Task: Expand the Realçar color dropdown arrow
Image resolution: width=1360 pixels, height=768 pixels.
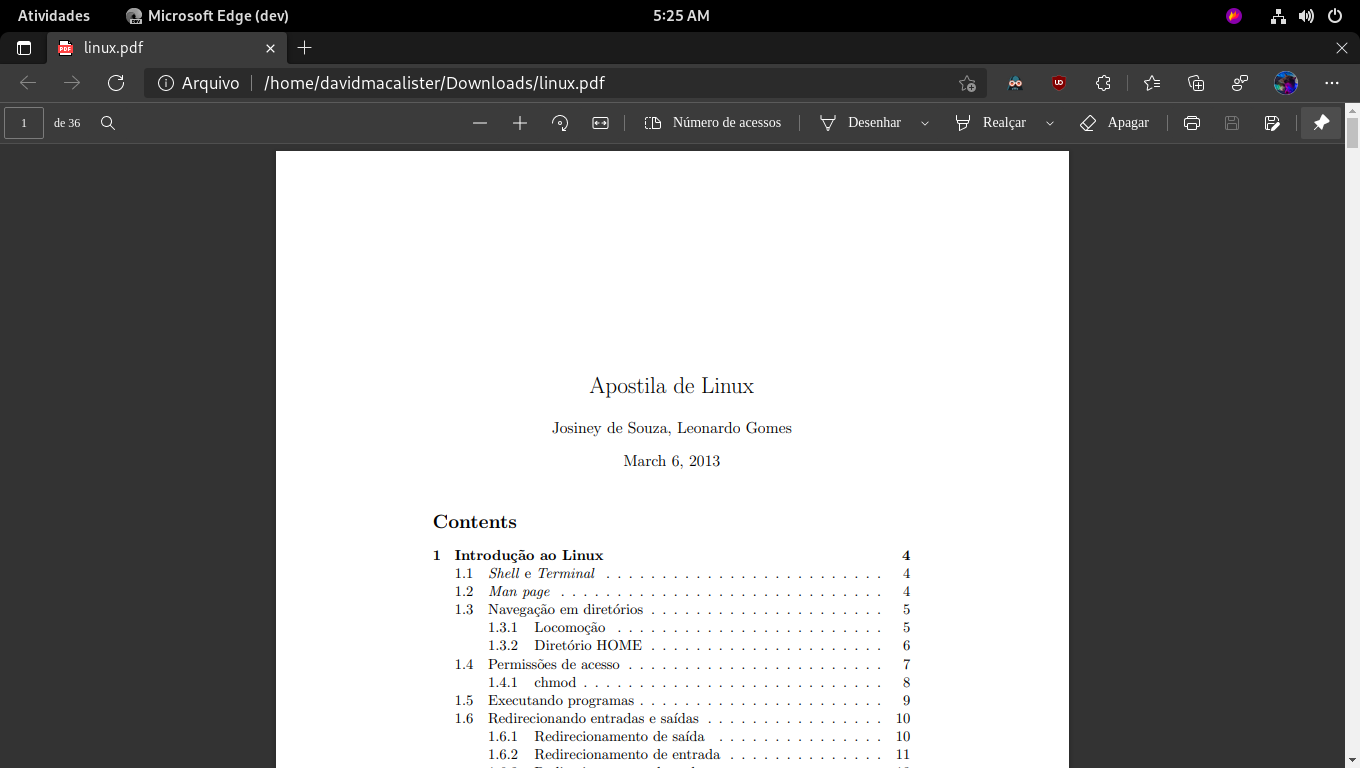Action: coord(1050,123)
